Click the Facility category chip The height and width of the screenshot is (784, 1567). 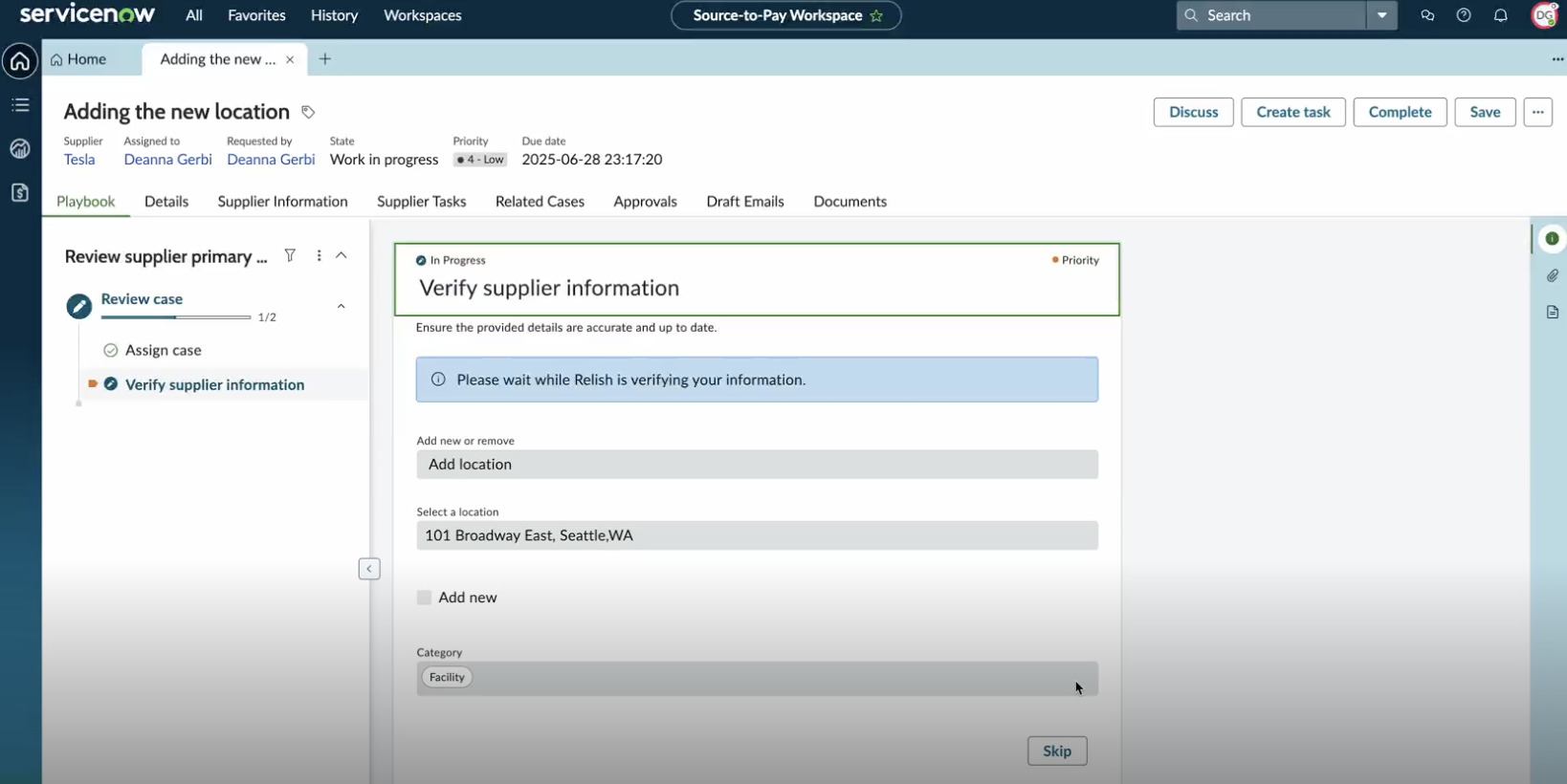point(447,678)
